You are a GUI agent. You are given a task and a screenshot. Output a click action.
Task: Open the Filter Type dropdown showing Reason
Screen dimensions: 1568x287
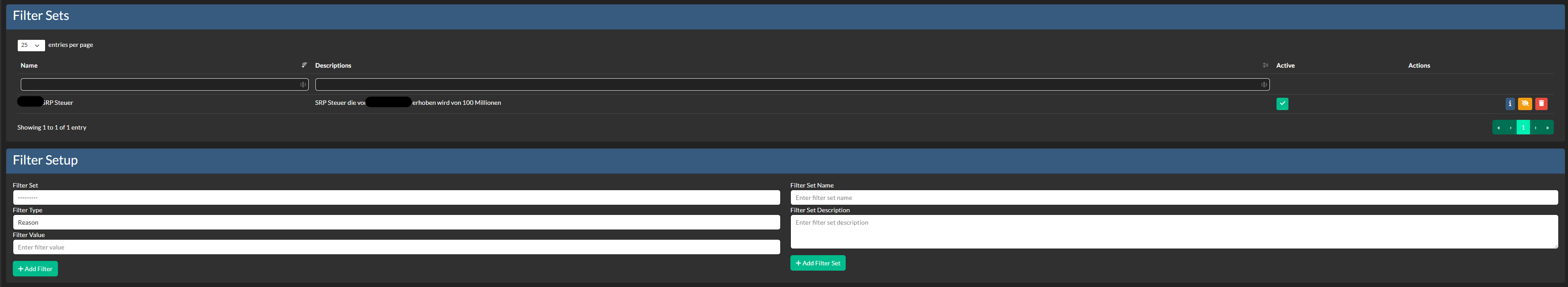point(396,222)
